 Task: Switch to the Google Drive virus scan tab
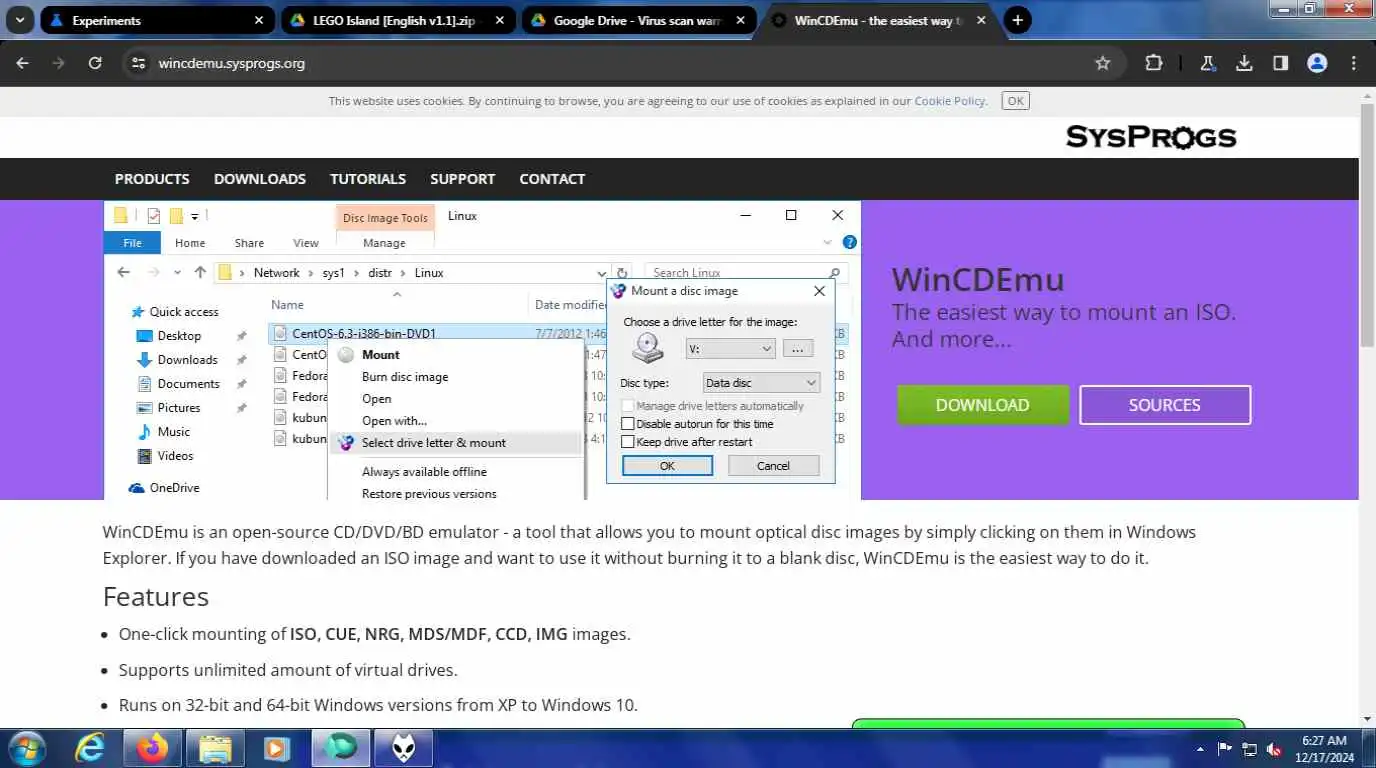[638, 20]
